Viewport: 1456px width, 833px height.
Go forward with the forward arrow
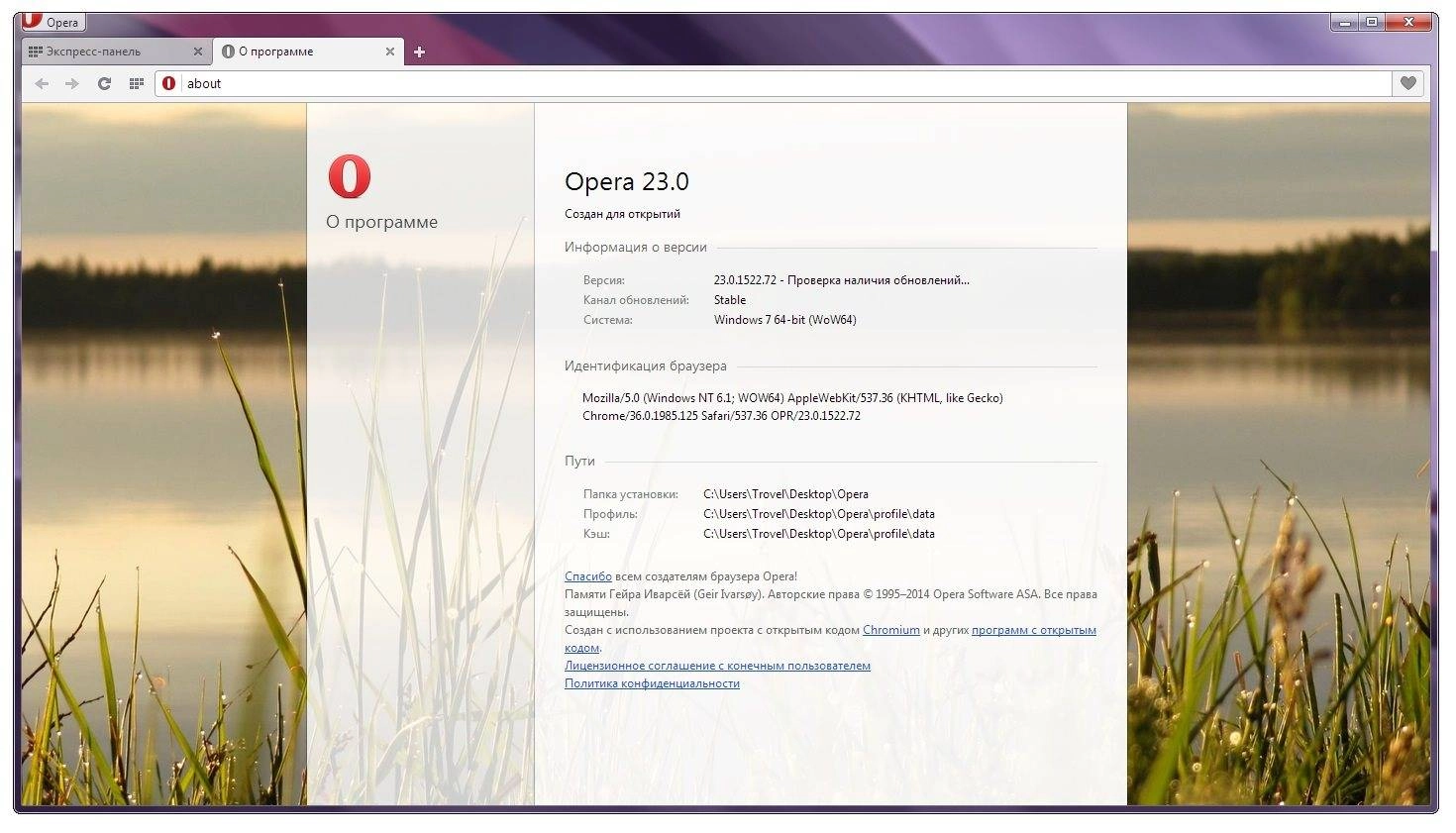[x=72, y=83]
